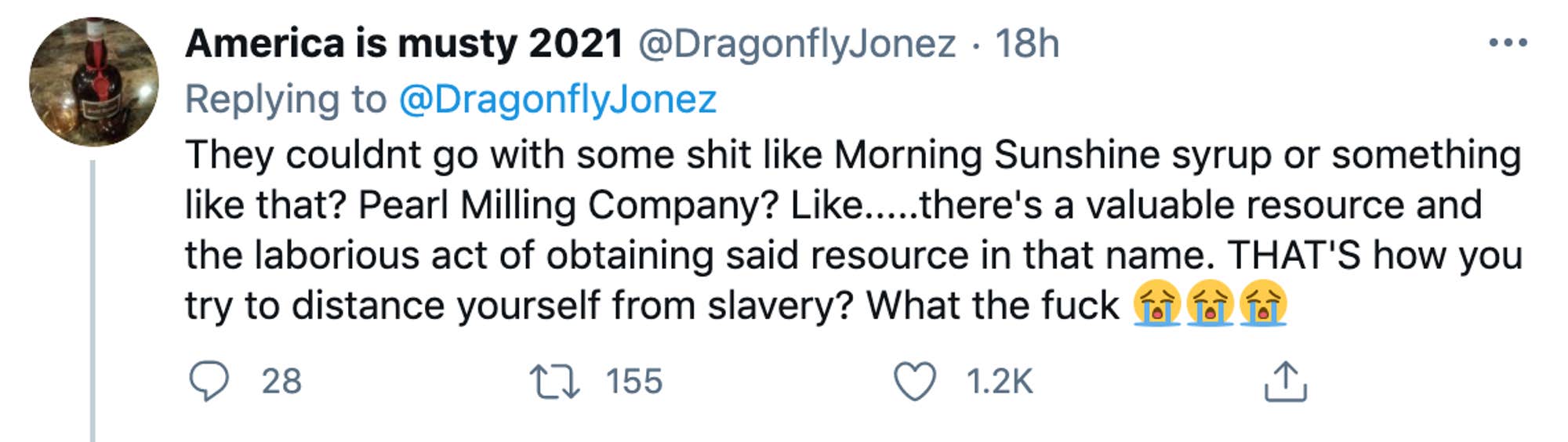Click the display name America is musty 2021
Screen dimensions: 1568x442
pos(404,43)
